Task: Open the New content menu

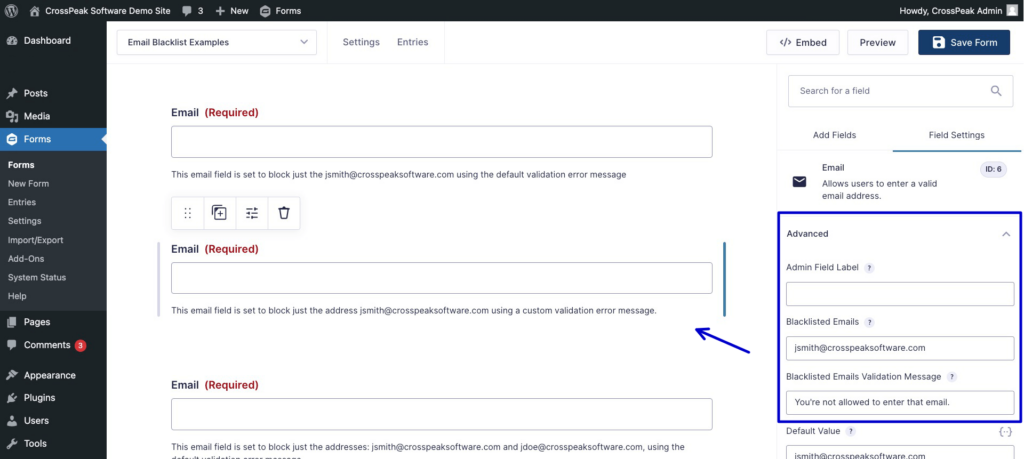Action: click(x=232, y=10)
